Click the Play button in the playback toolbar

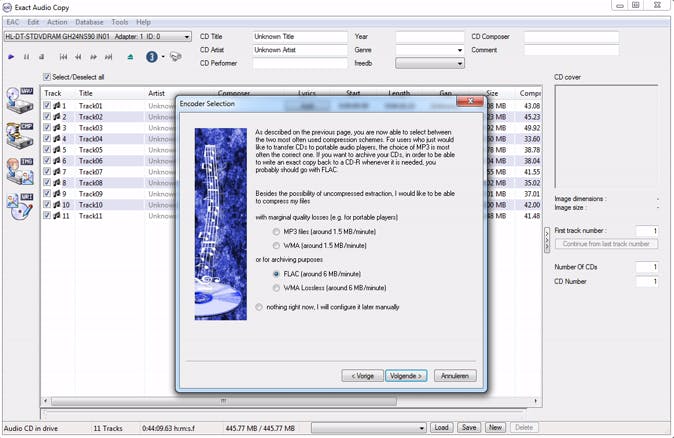coord(11,57)
